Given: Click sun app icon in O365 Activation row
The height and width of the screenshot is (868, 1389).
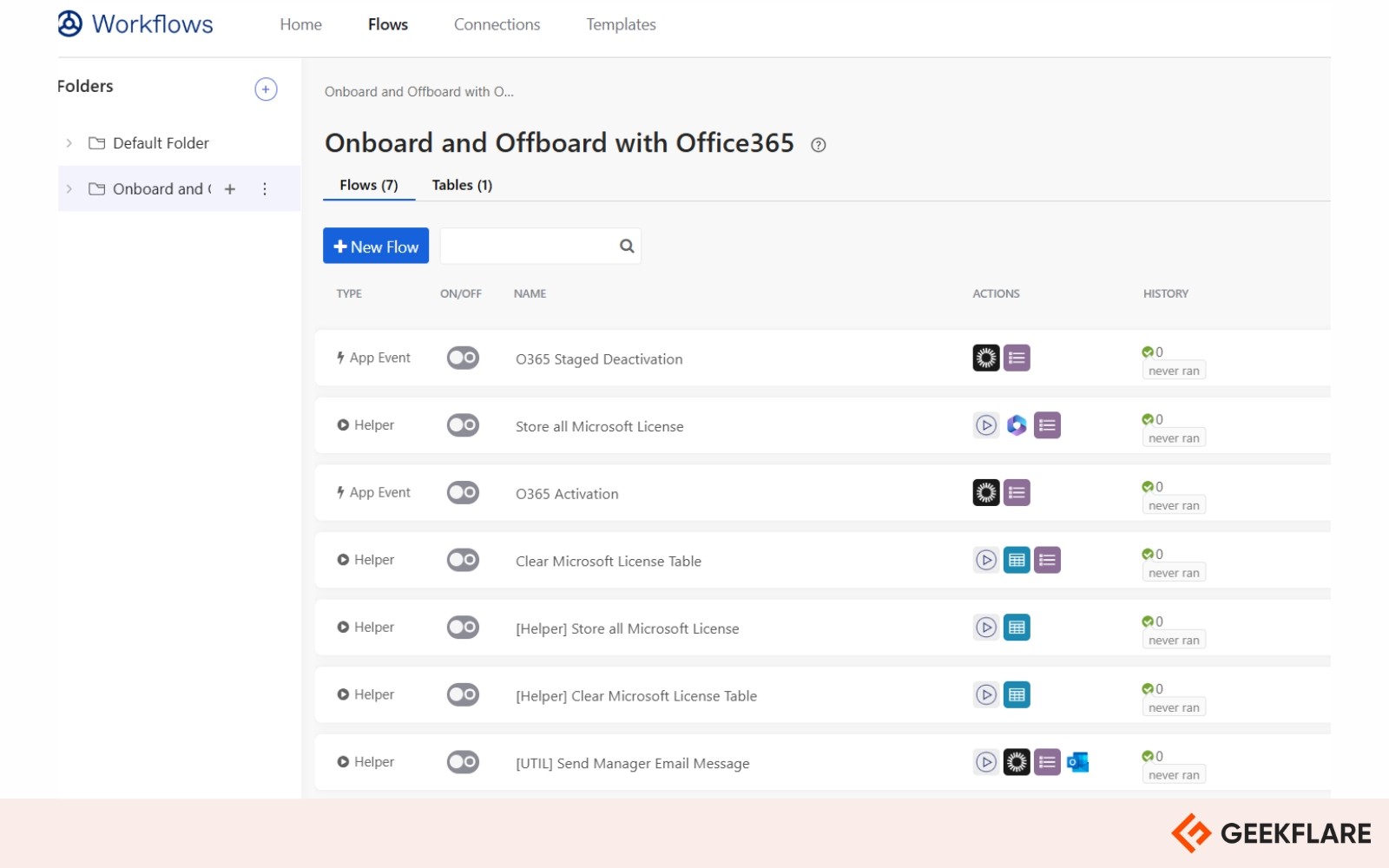Looking at the screenshot, I should click(x=986, y=493).
